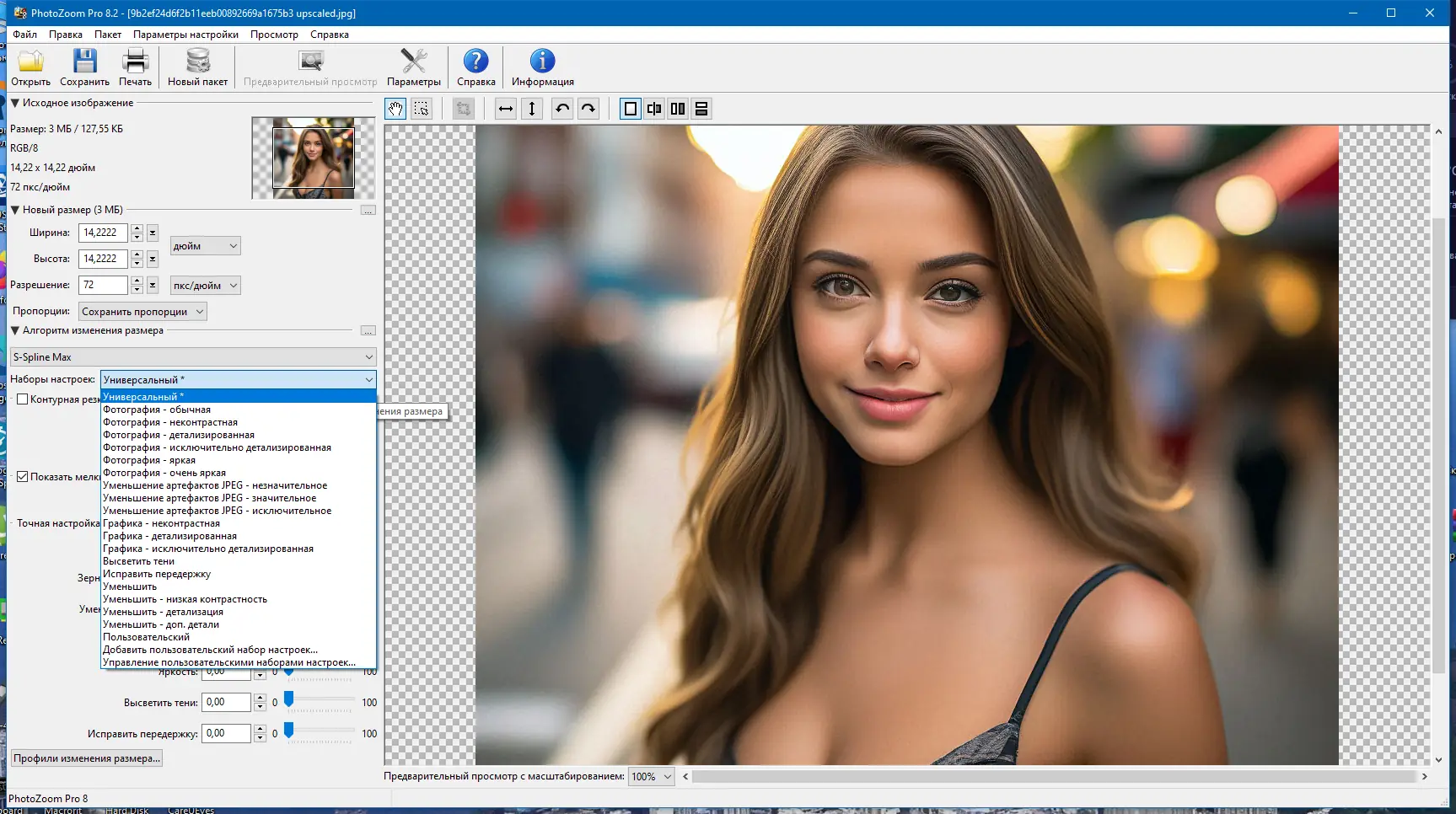Image resolution: width=1456 pixels, height=814 pixels.
Task: Enable the Контурная резкость checkbox
Action: click(x=23, y=399)
